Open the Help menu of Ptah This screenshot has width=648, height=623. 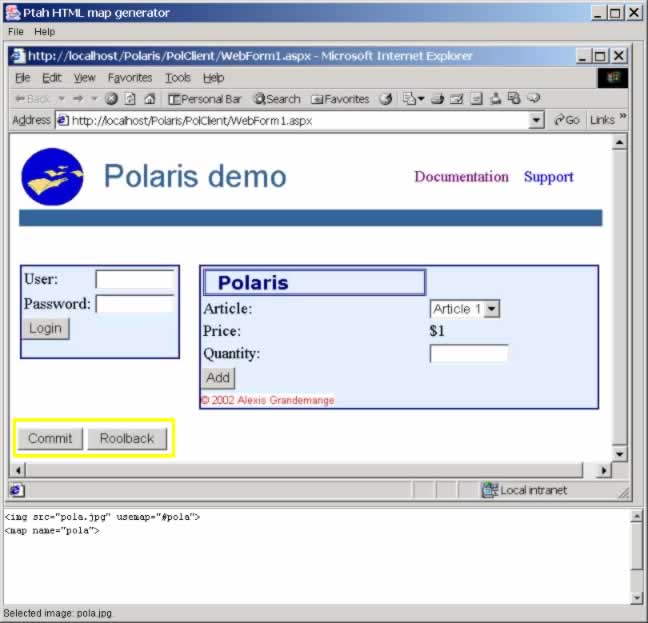44,32
